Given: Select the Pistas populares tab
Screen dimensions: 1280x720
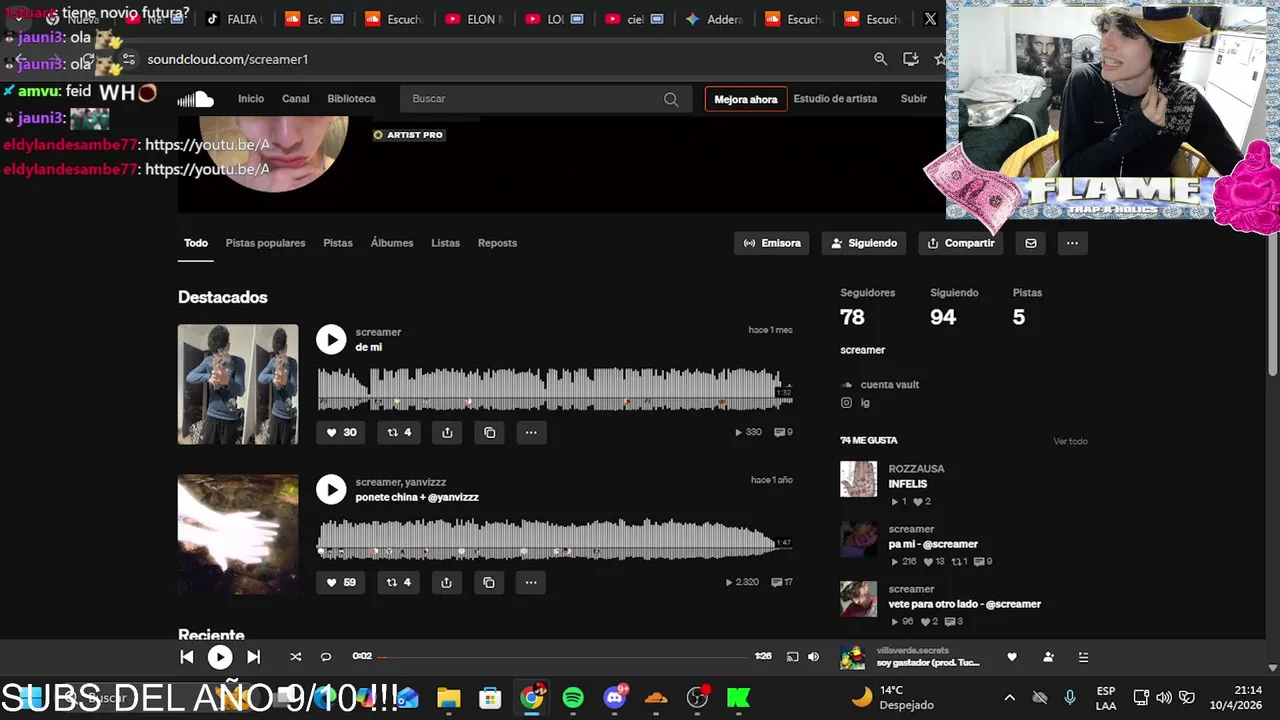Looking at the screenshot, I should click(x=265, y=243).
